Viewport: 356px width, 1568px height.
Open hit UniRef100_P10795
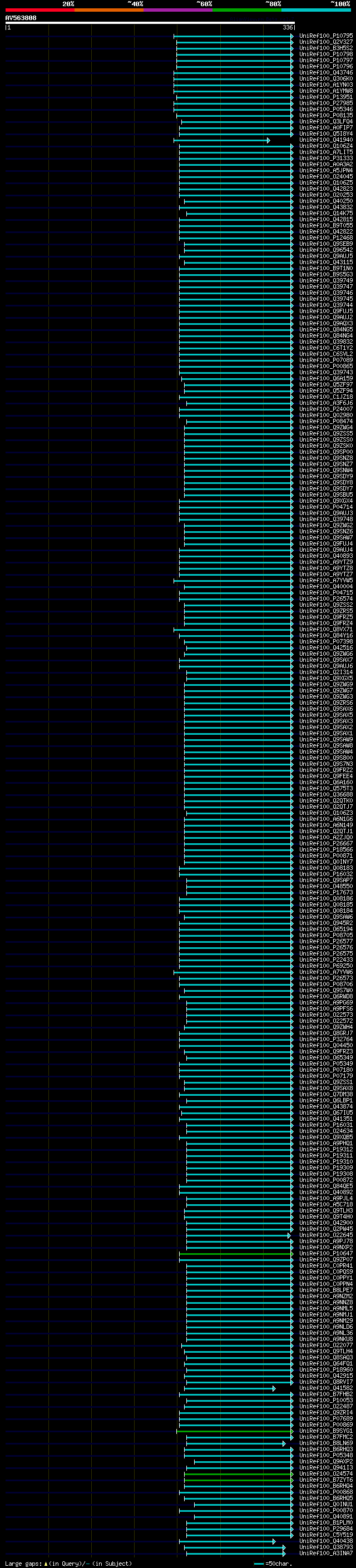point(326,36)
